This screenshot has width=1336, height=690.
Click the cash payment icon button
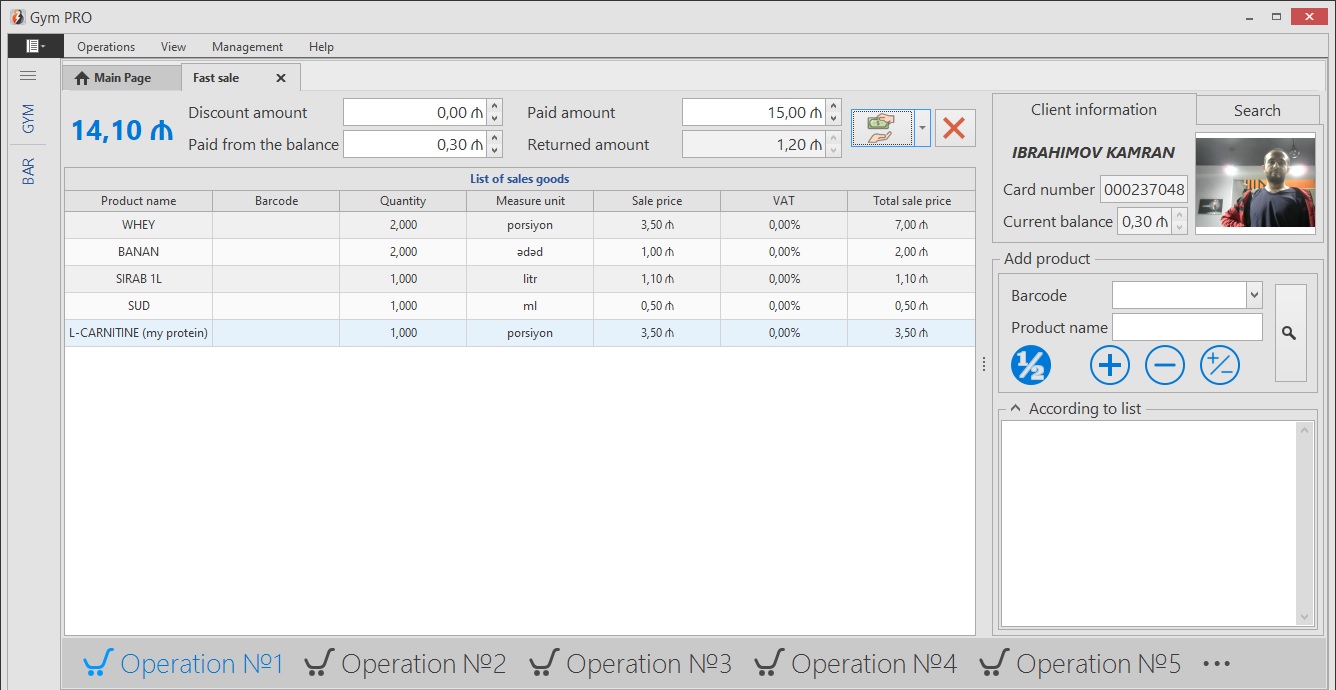[881, 129]
